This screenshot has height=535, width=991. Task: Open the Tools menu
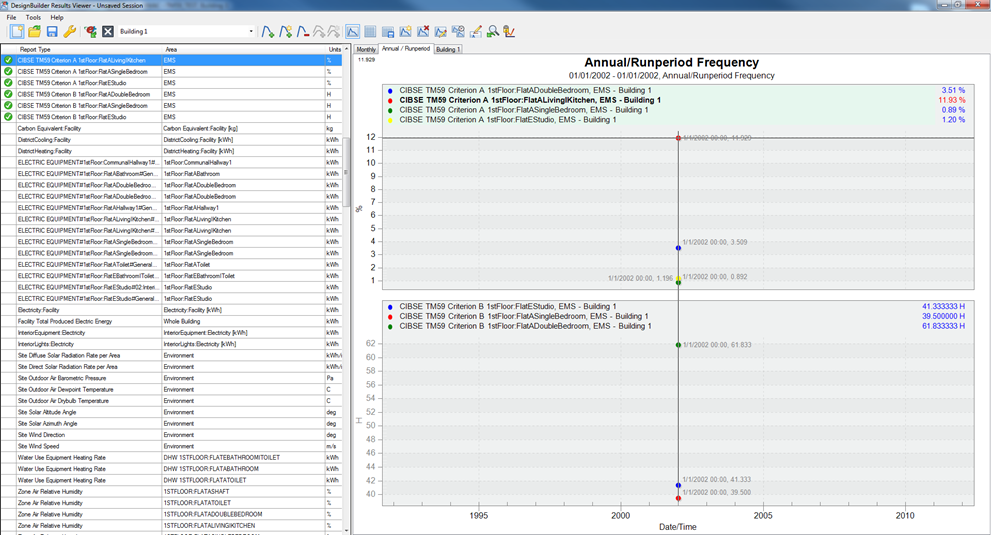click(33, 17)
